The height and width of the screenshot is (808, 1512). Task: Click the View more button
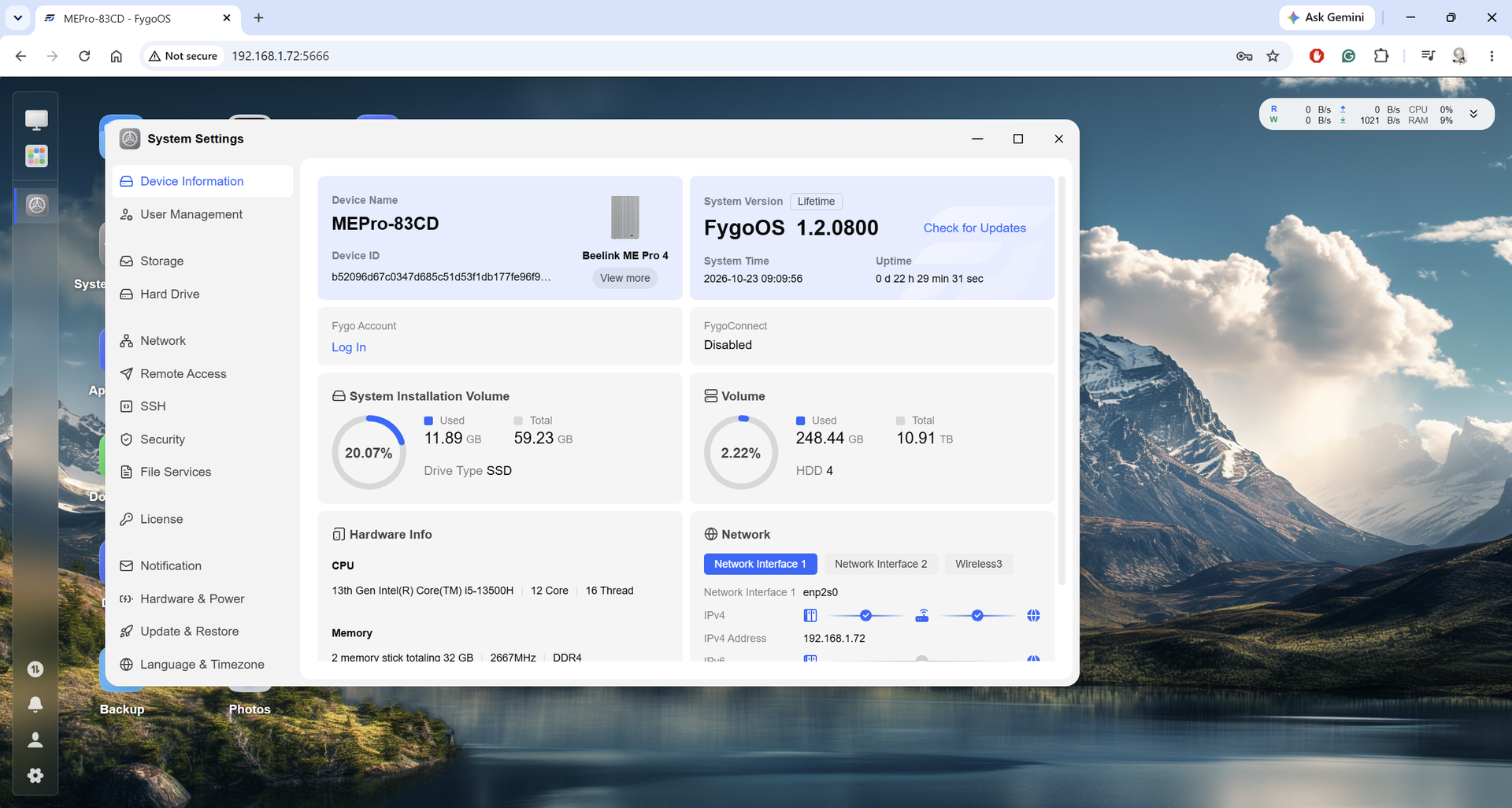[x=625, y=278]
